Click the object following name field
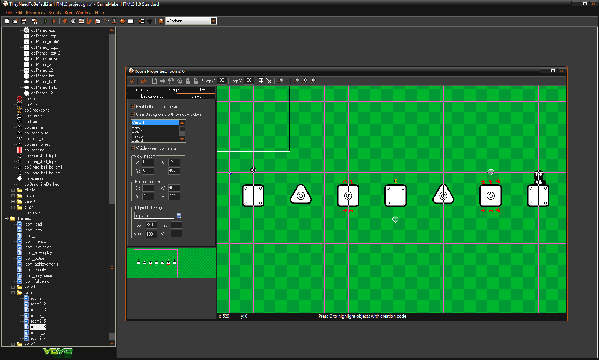This screenshot has width=599, height=361. (x=154, y=216)
